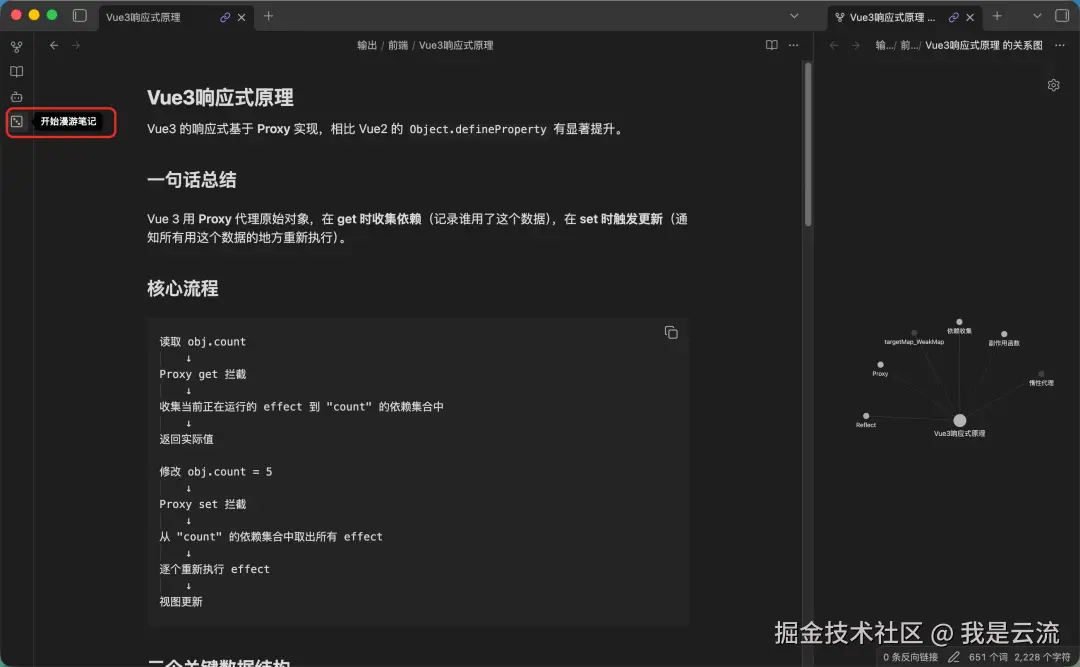Viewport: 1080px width, 667px height.
Task: Click Vue3响应式原理 的关系图 pane title
Action: click(x=984, y=45)
